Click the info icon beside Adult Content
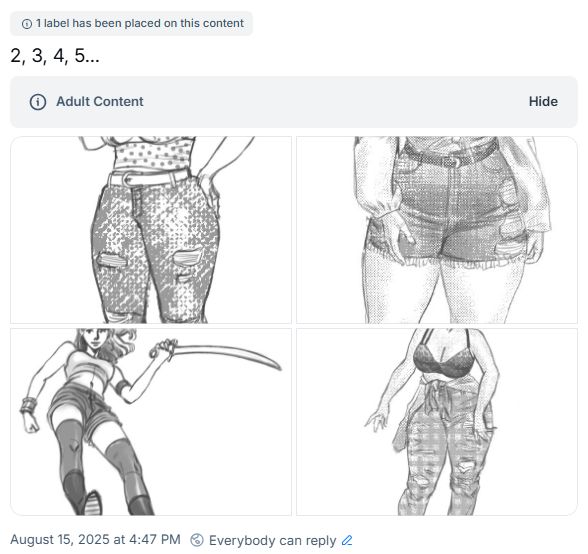Screen dimensions: 588x554 tap(38, 102)
